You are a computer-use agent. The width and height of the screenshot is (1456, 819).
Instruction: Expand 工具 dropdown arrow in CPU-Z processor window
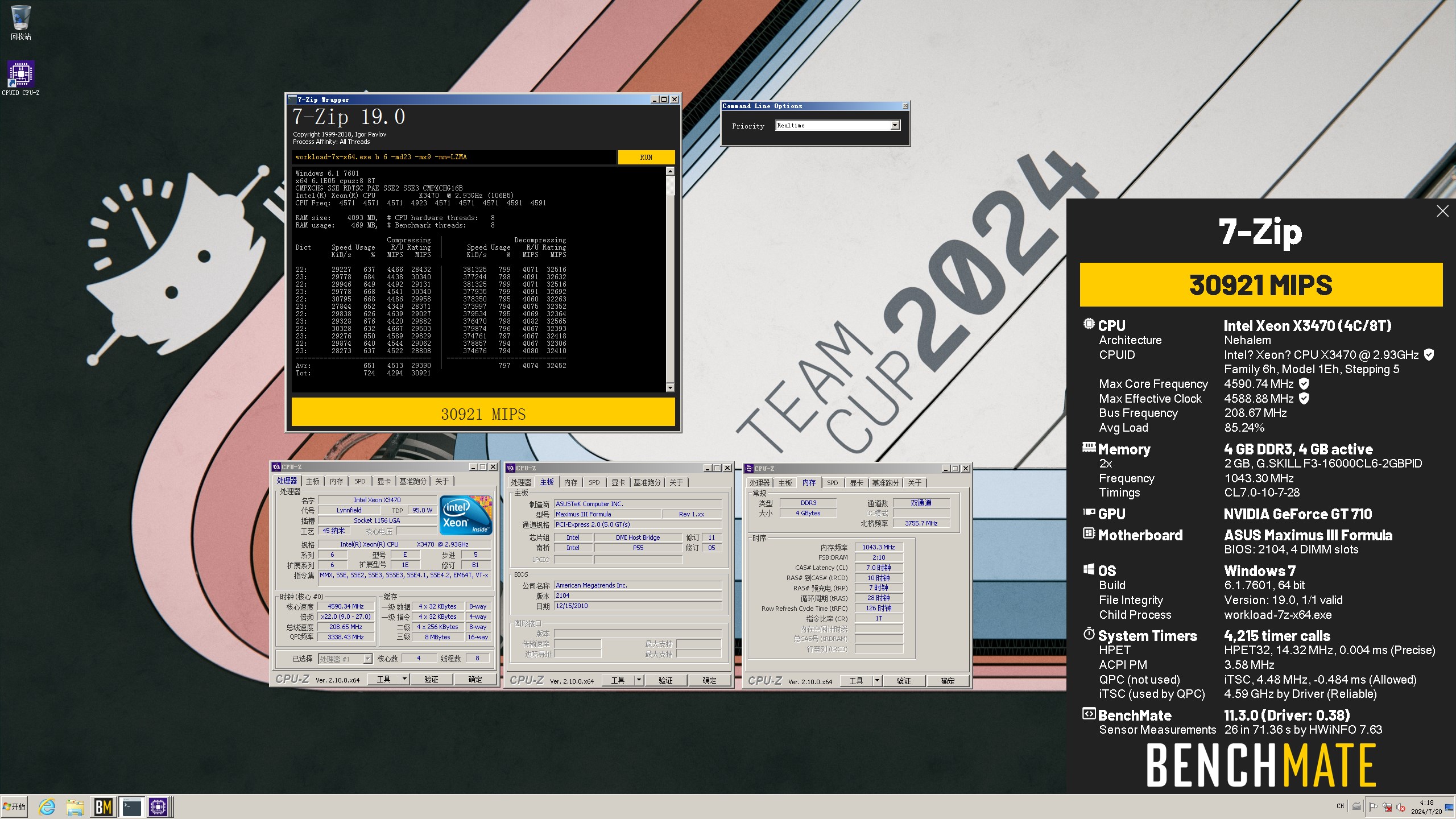tap(404, 679)
